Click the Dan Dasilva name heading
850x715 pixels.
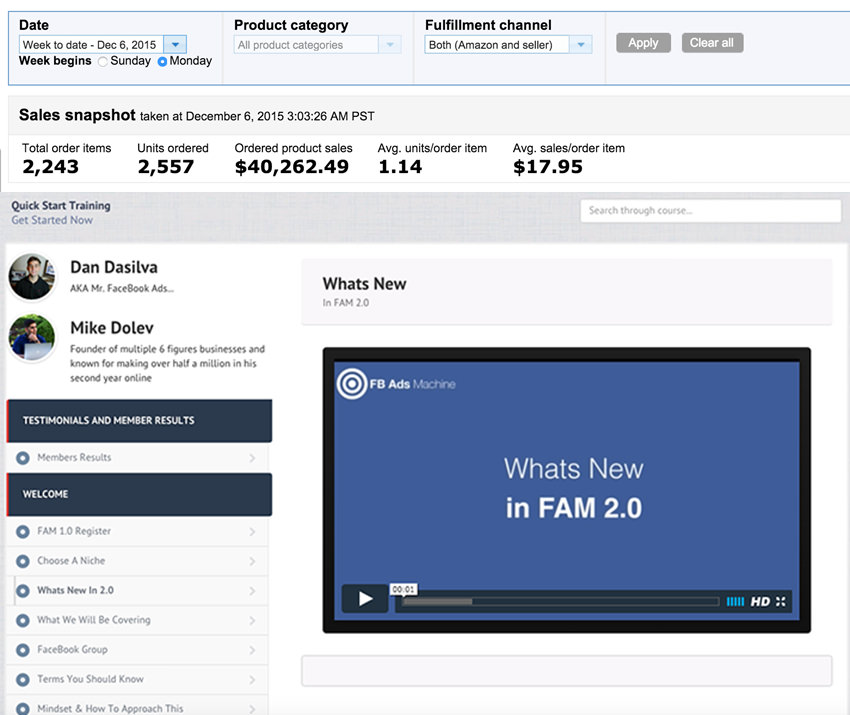point(114,267)
